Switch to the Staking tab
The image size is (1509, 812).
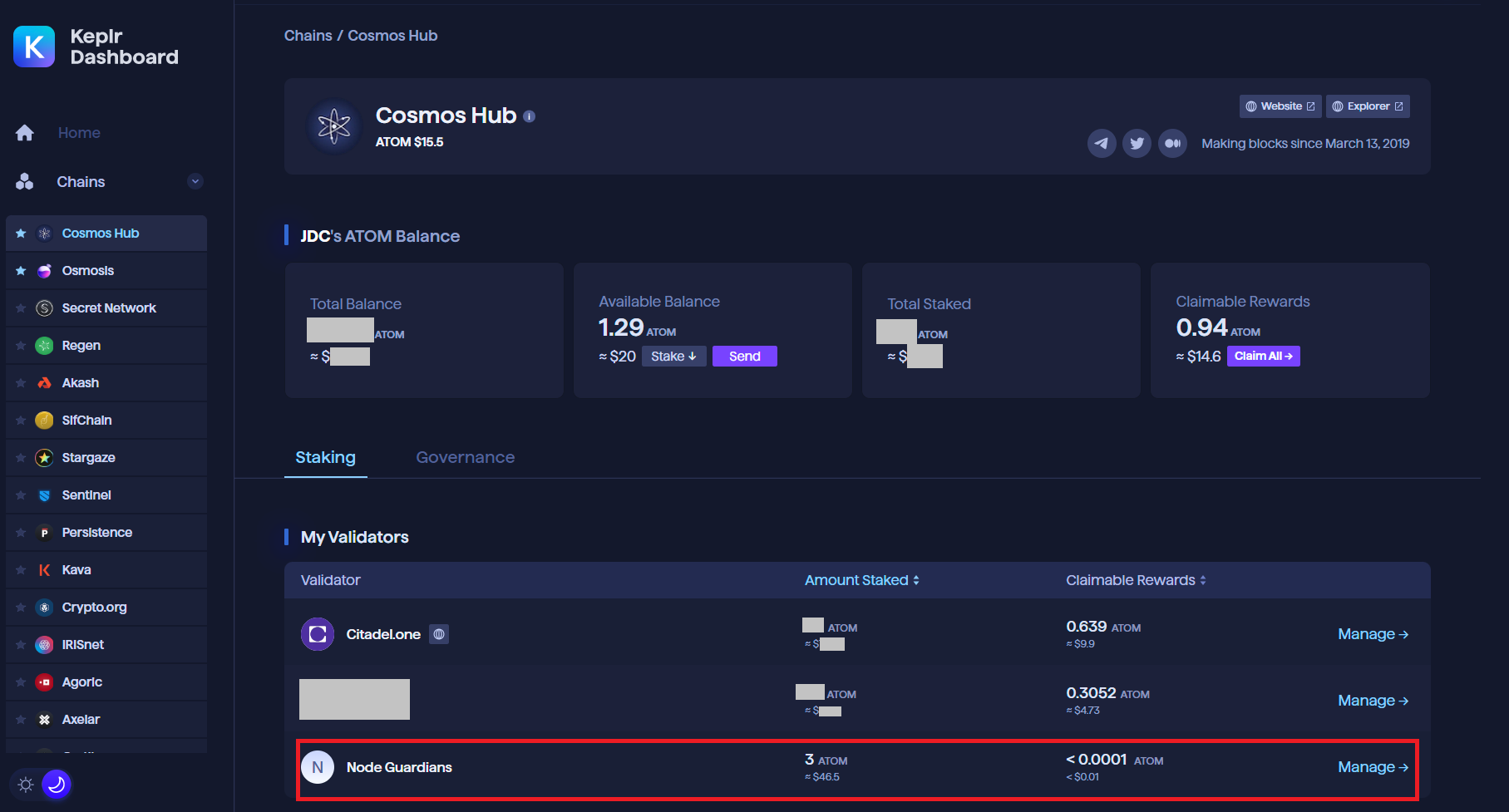click(326, 457)
